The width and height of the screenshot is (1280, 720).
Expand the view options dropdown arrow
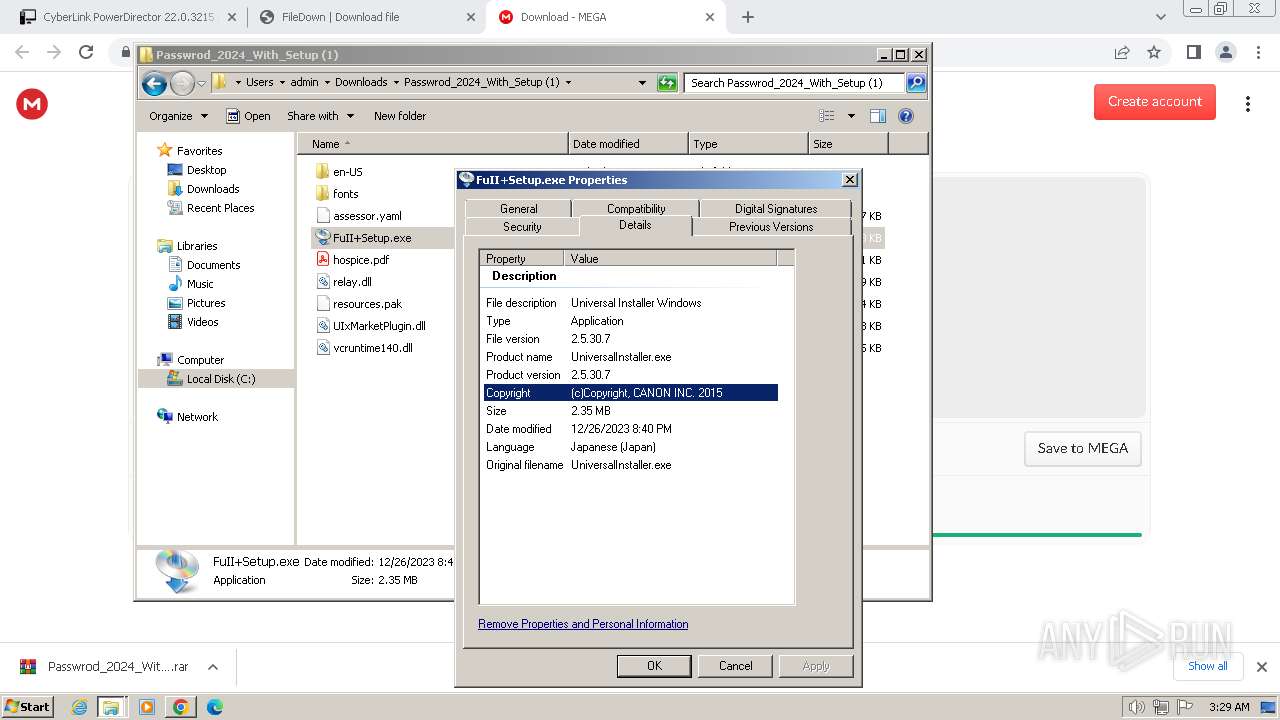coord(851,116)
